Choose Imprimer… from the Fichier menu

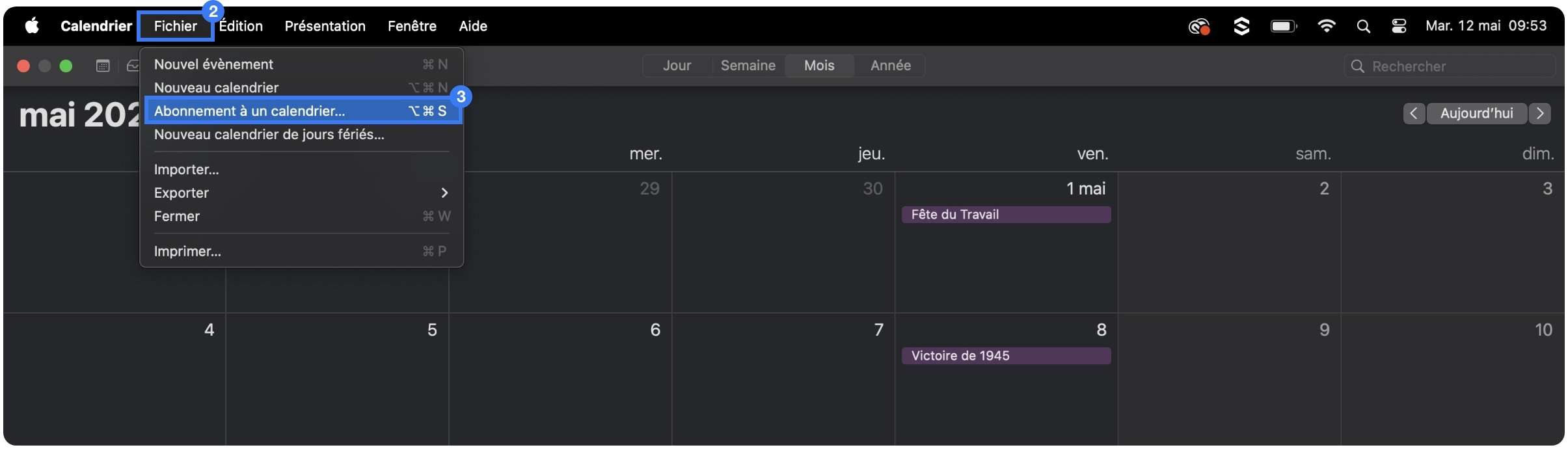[x=302, y=251]
